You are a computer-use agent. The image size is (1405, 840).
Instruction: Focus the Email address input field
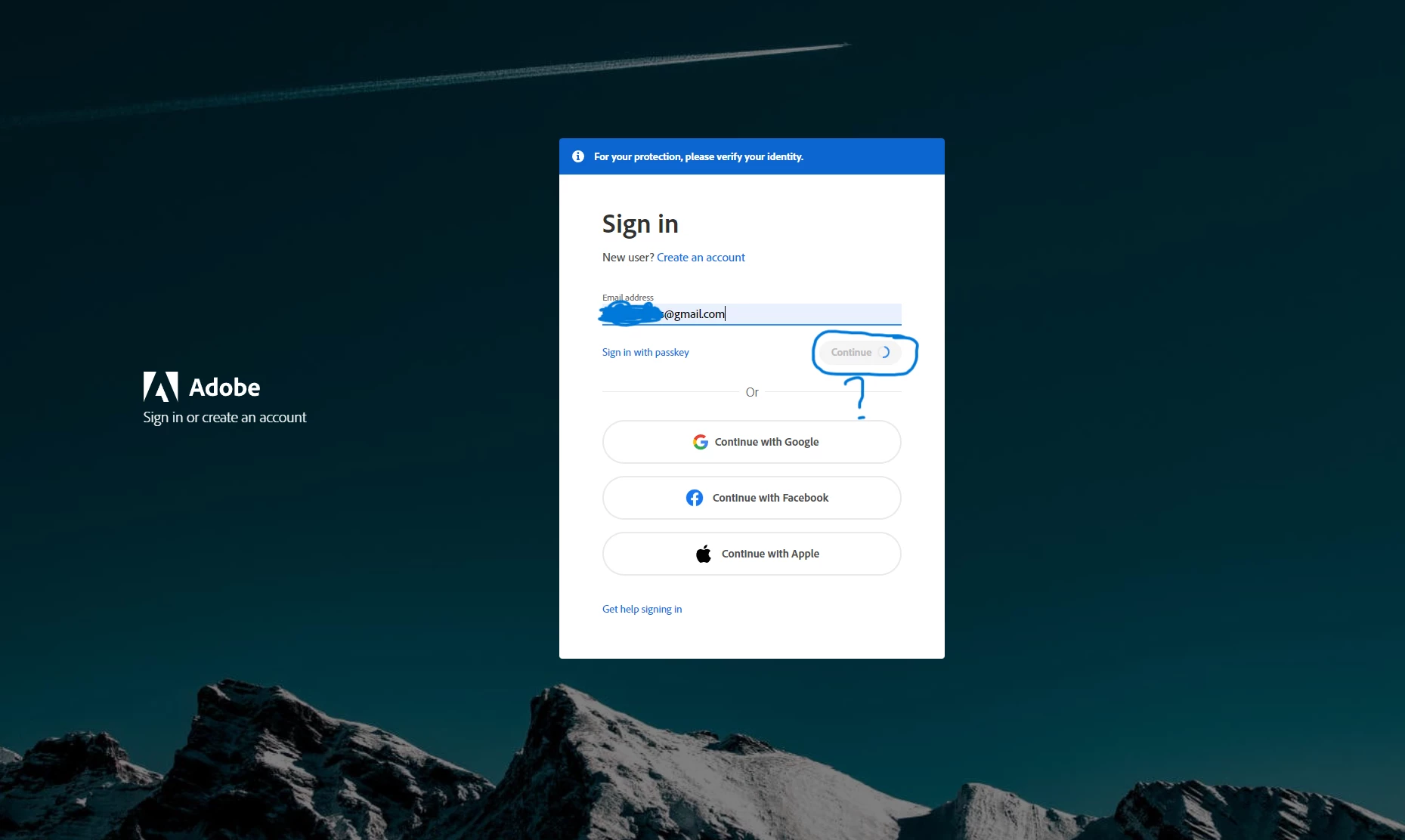752,314
